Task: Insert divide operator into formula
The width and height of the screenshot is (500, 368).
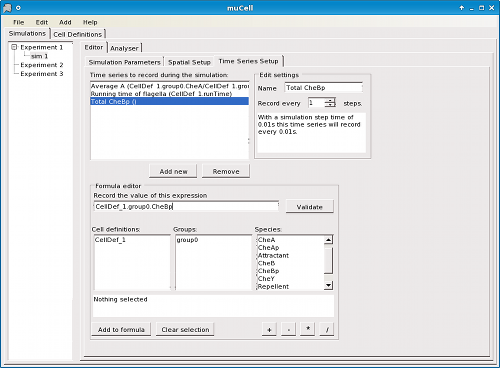Action: click(327, 329)
